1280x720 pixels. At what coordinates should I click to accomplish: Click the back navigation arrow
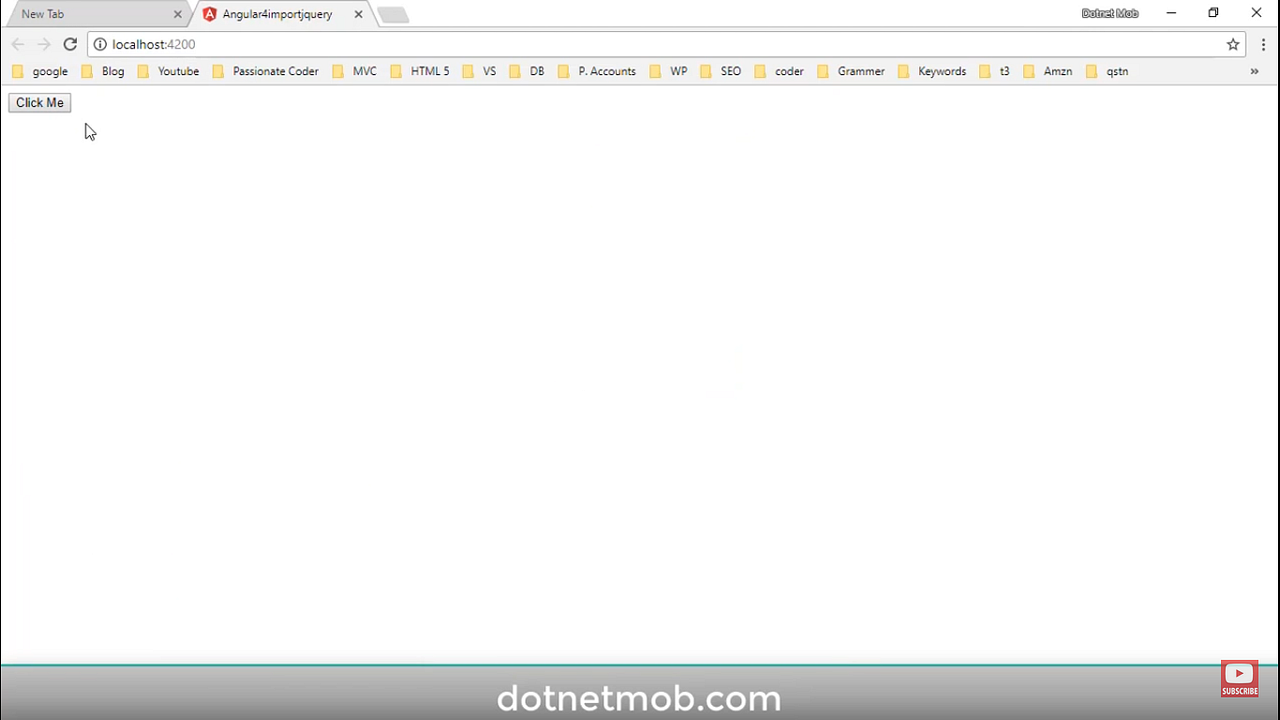(x=17, y=44)
